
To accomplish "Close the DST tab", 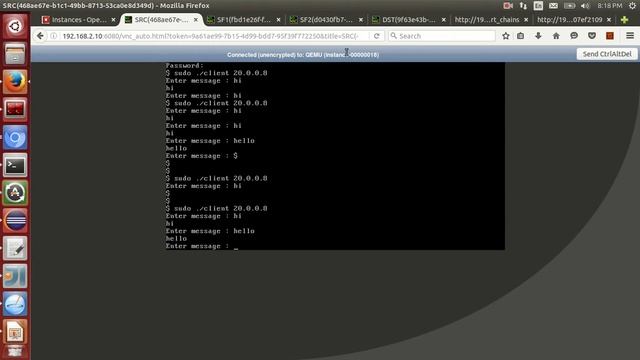I will pos(444,20).
